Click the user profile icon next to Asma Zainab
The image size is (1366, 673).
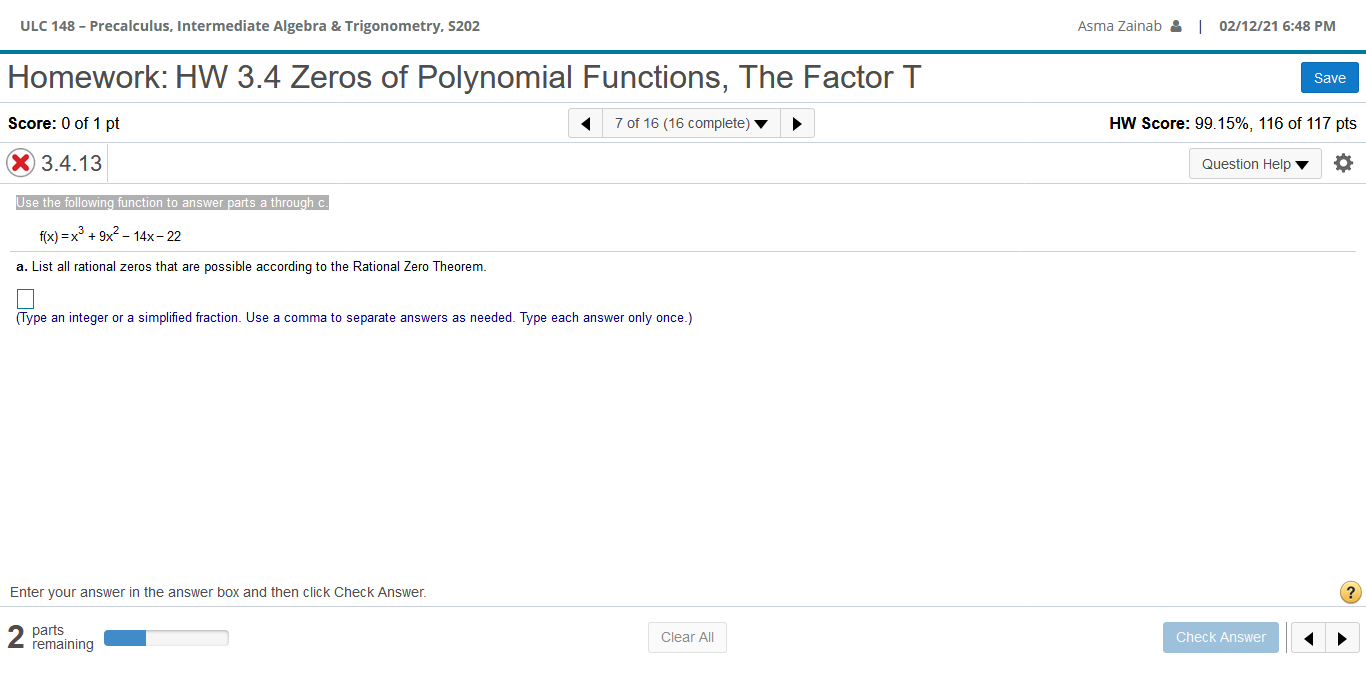tap(1176, 26)
